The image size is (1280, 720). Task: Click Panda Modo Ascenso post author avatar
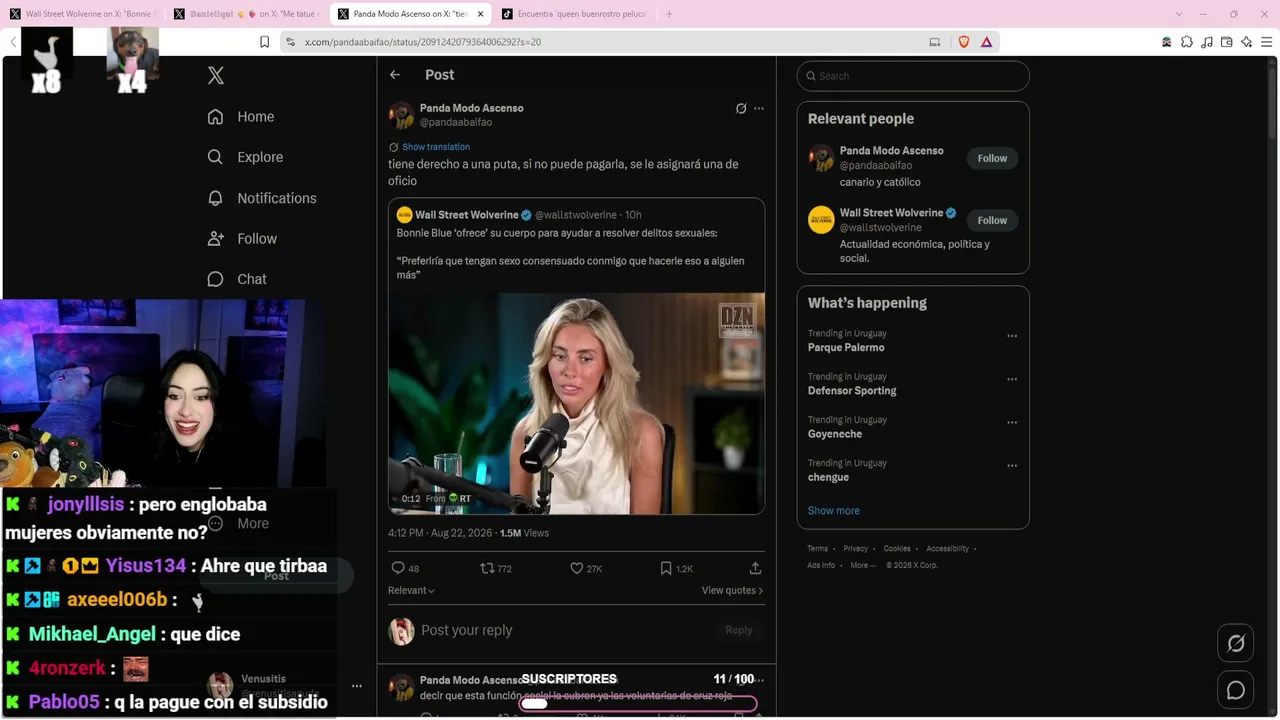click(401, 115)
